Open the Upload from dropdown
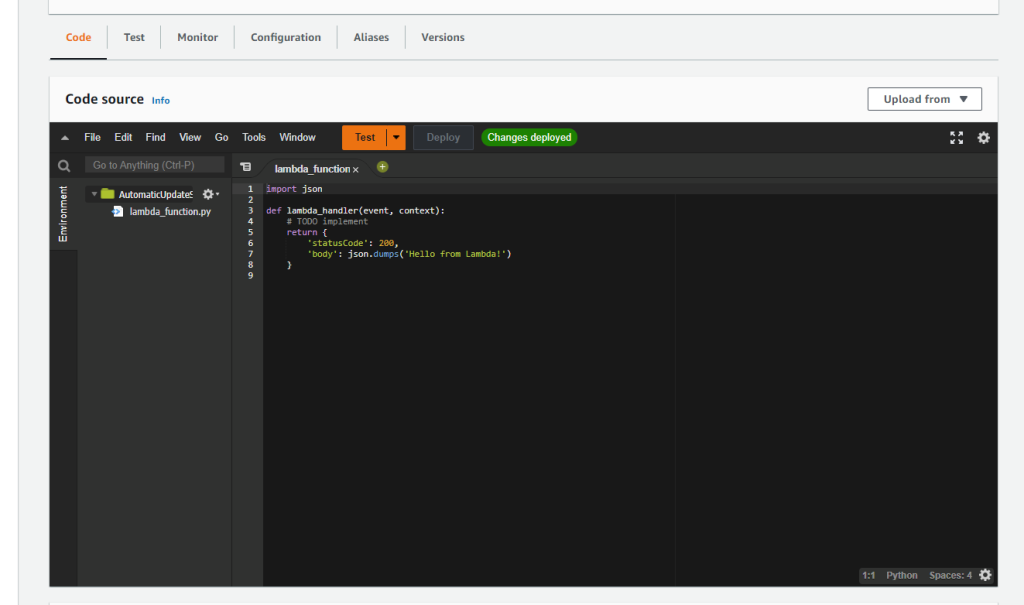The image size is (1024, 605). [x=925, y=99]
